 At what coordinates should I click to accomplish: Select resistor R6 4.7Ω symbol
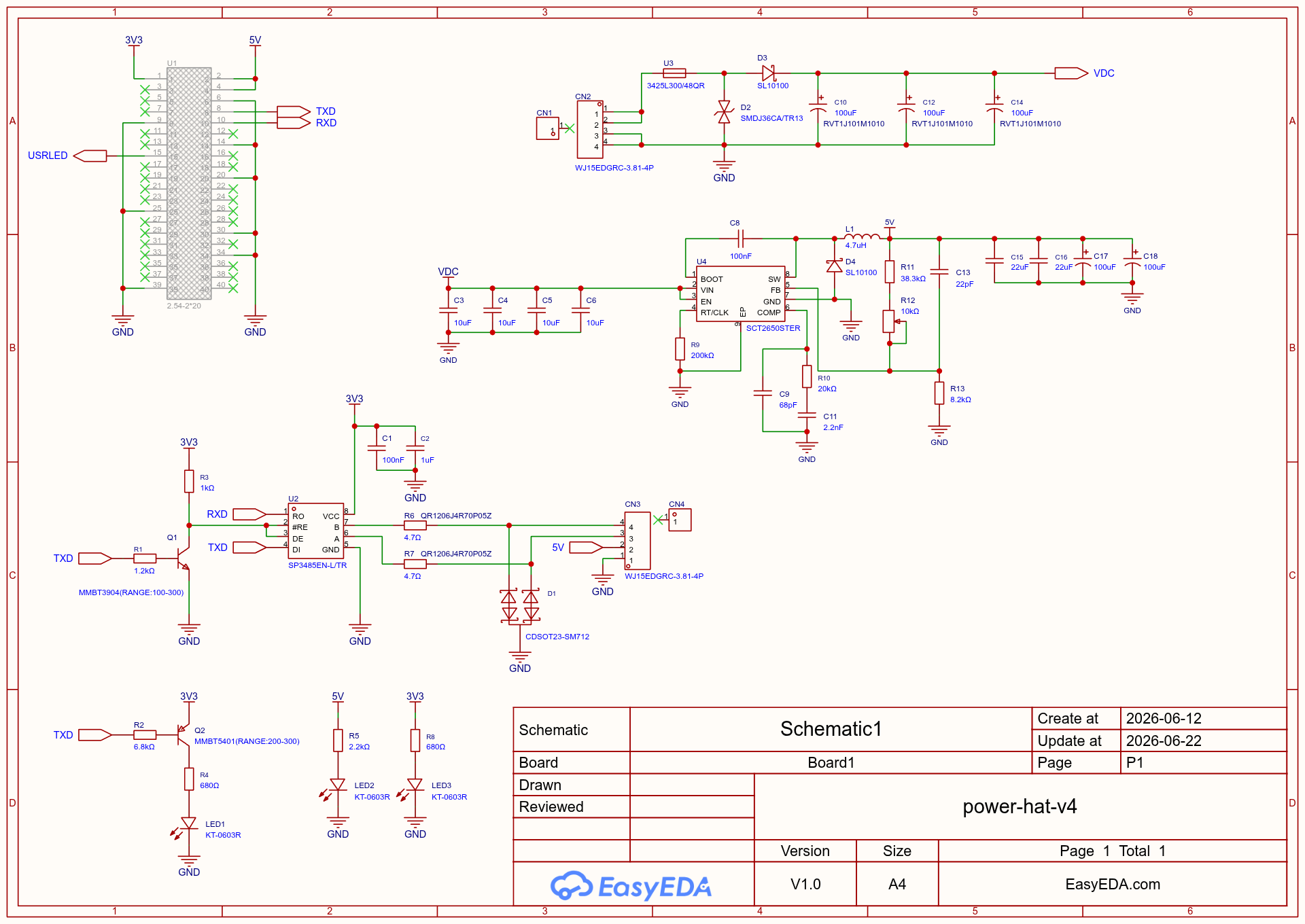(x=415, y=525)
